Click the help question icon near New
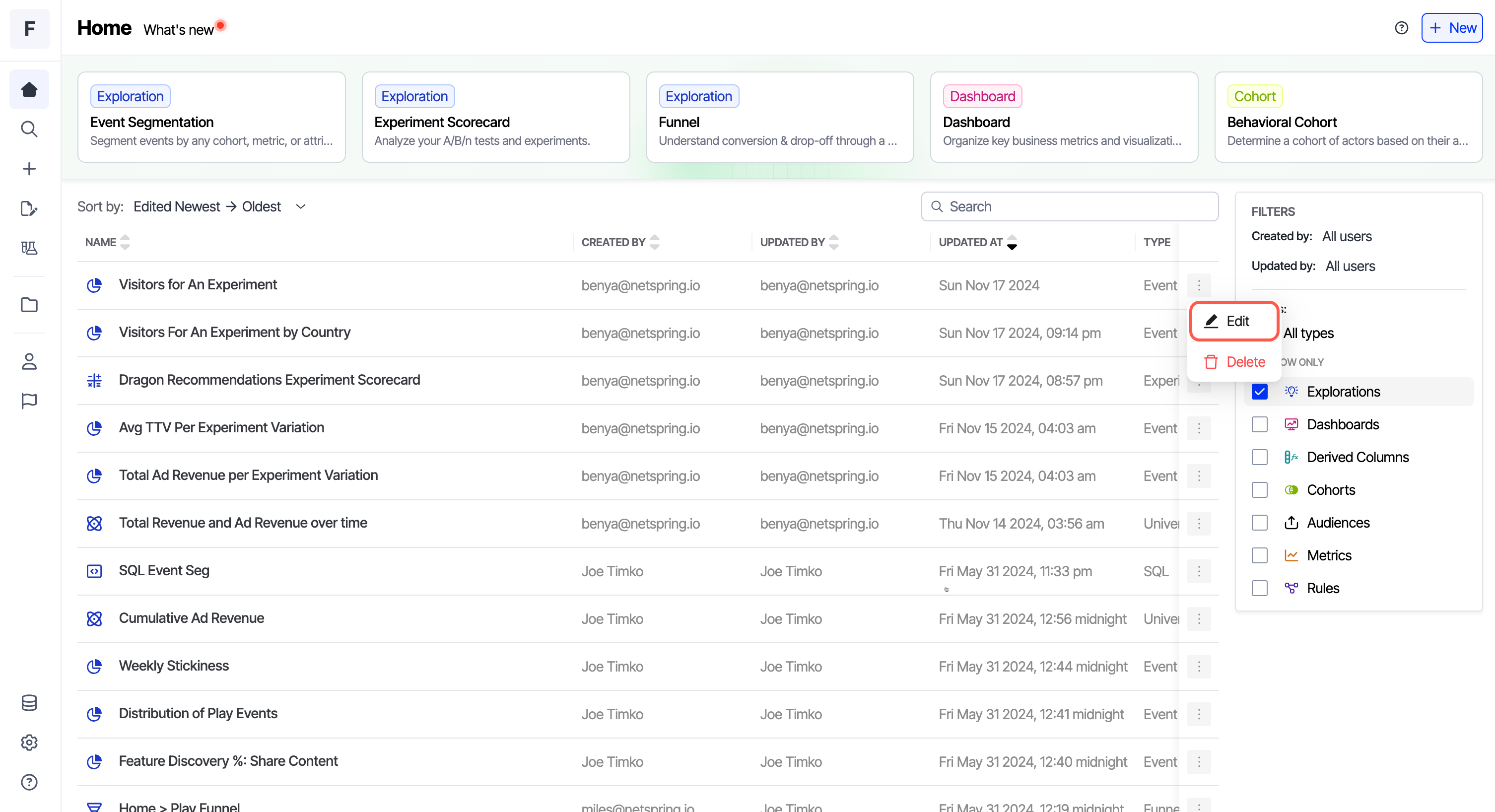The height and width of the screenshot is (812, 1495). tap(1401, 28)
